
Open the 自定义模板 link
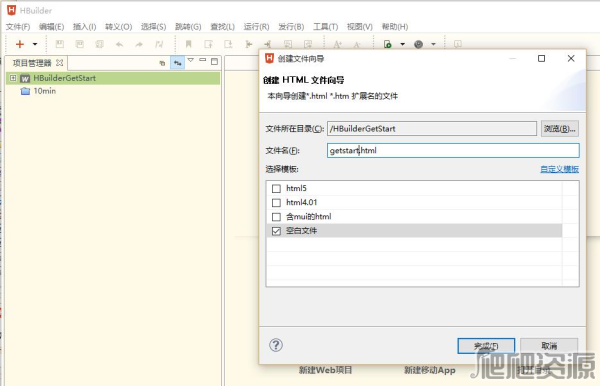[x=559, y=169]
